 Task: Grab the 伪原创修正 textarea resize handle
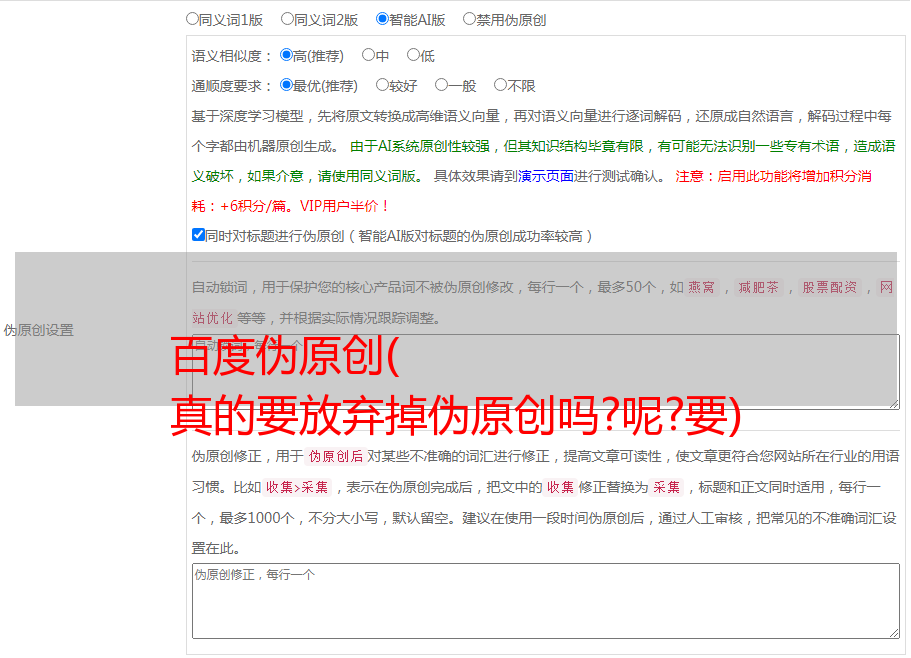click(x=894, y=633)
